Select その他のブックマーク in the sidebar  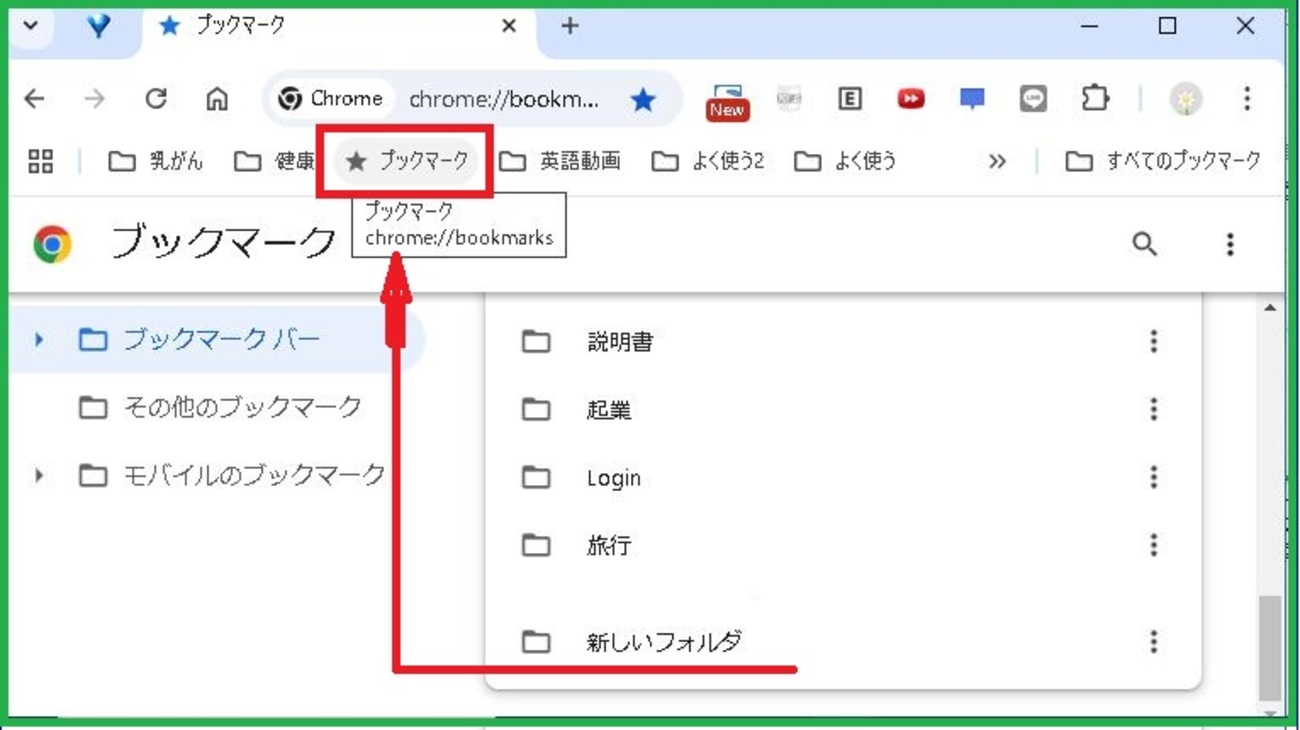point(221,407)
